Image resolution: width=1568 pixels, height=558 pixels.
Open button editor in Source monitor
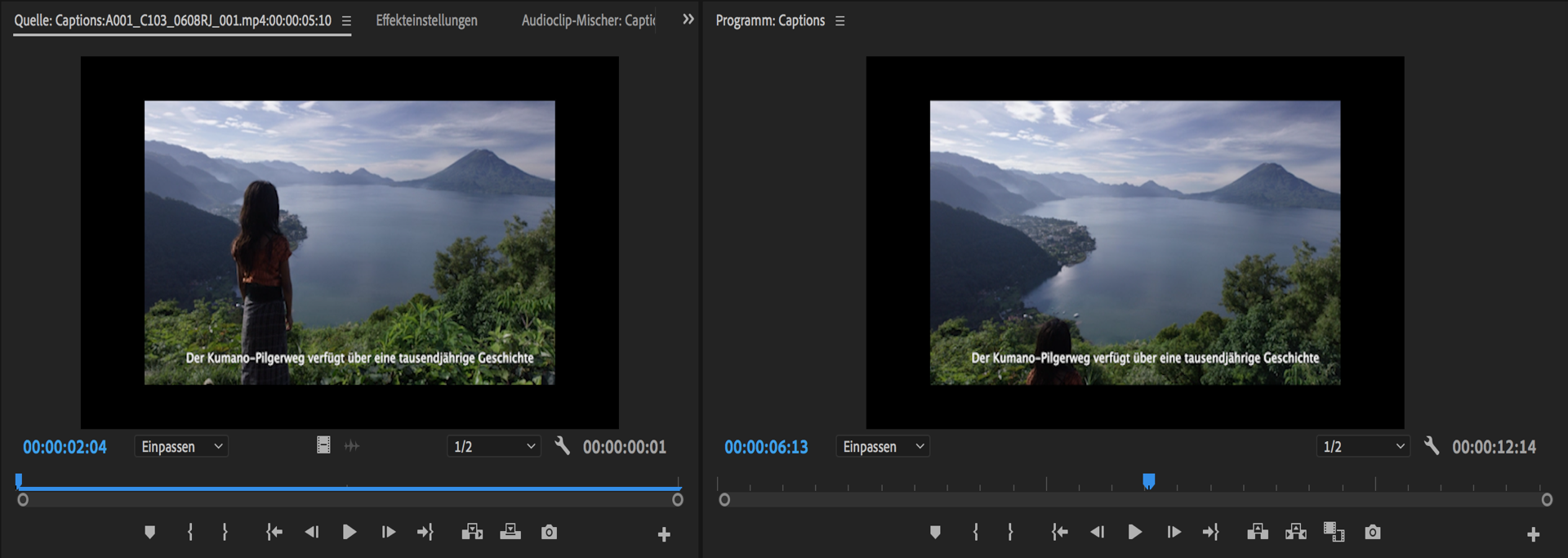point(664,534)
